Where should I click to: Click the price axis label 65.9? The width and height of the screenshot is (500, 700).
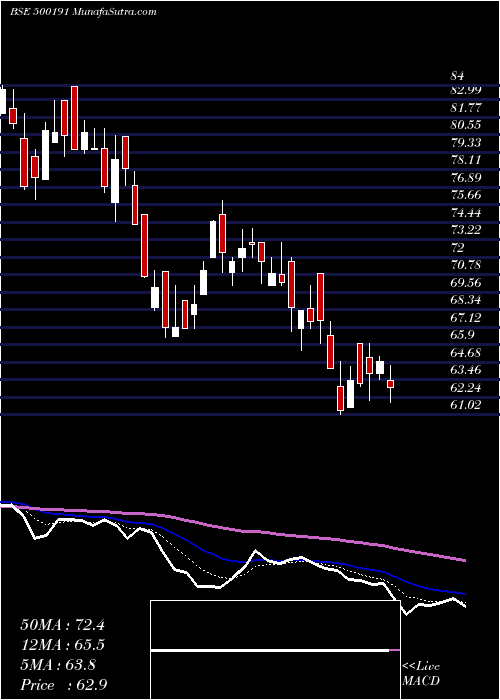click(x=462, y=335)
